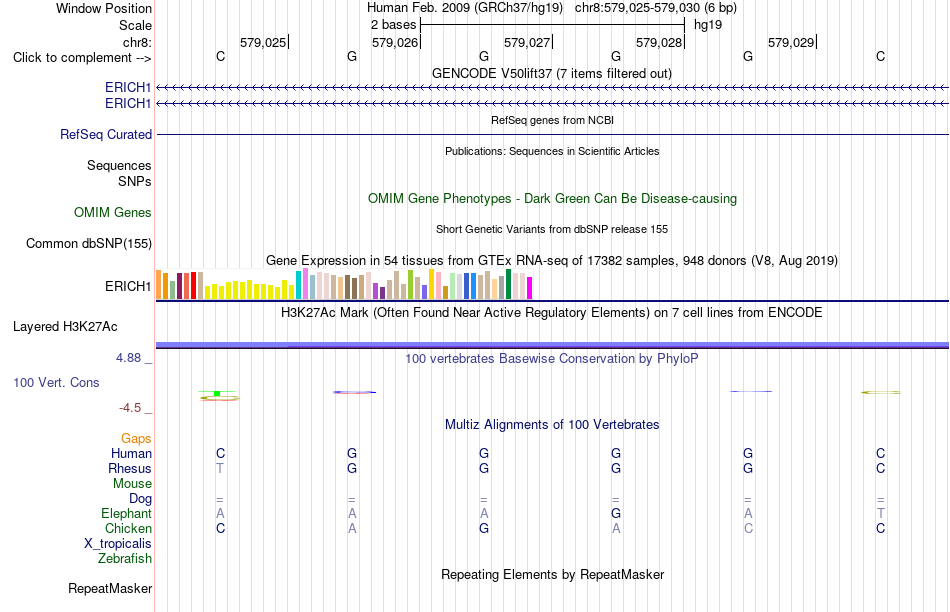Click the Human alignment row label
Screen dimensions: 950x612
131,454
